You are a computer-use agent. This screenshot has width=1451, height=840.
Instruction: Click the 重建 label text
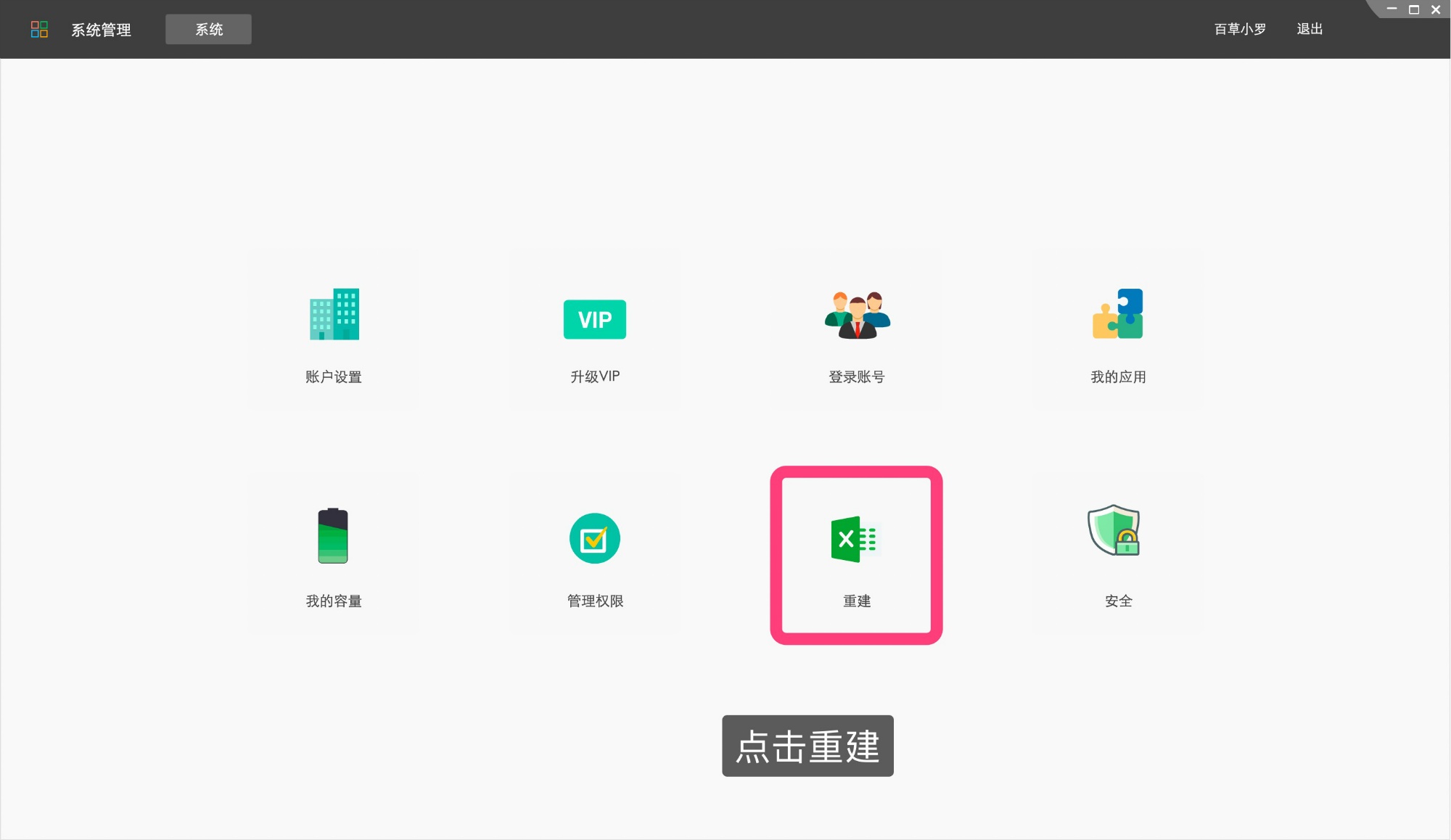click(x=857, y=601)
